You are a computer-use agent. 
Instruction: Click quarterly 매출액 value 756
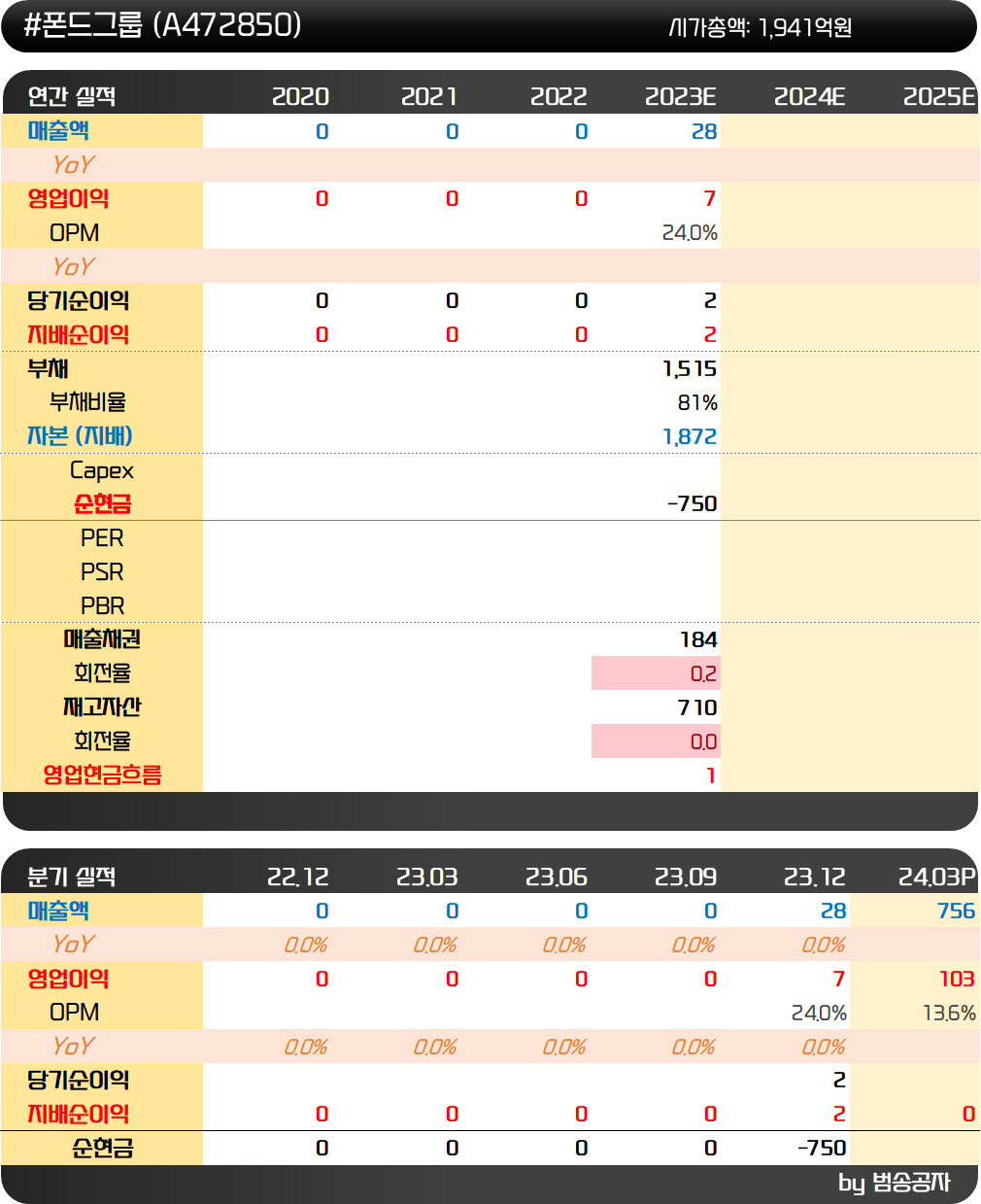[x=957, y=911]
